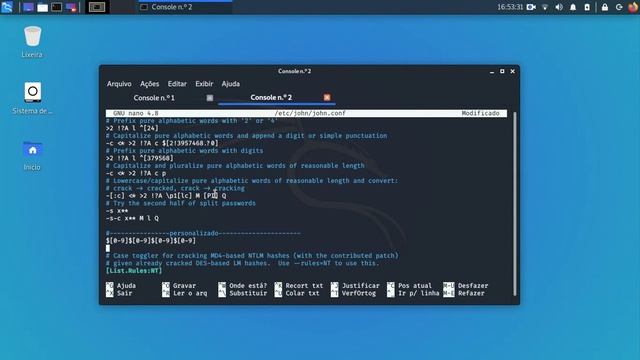Select the workspace switcher thumbnail
The image size is (640, 360).
click(97, 7)
